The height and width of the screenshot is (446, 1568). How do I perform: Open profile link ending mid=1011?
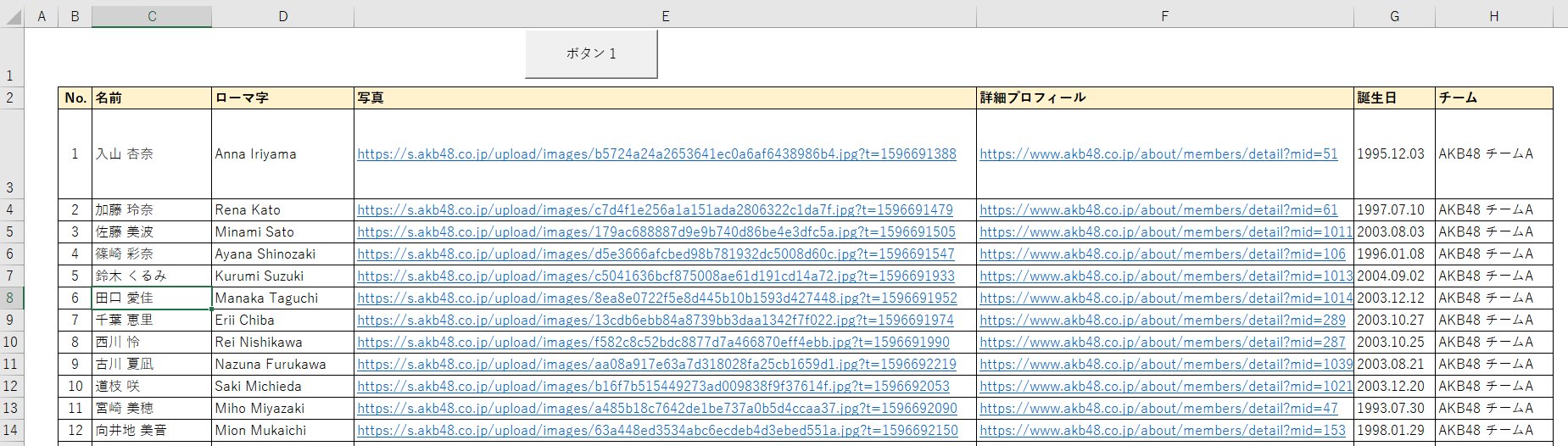(1165, 232)
